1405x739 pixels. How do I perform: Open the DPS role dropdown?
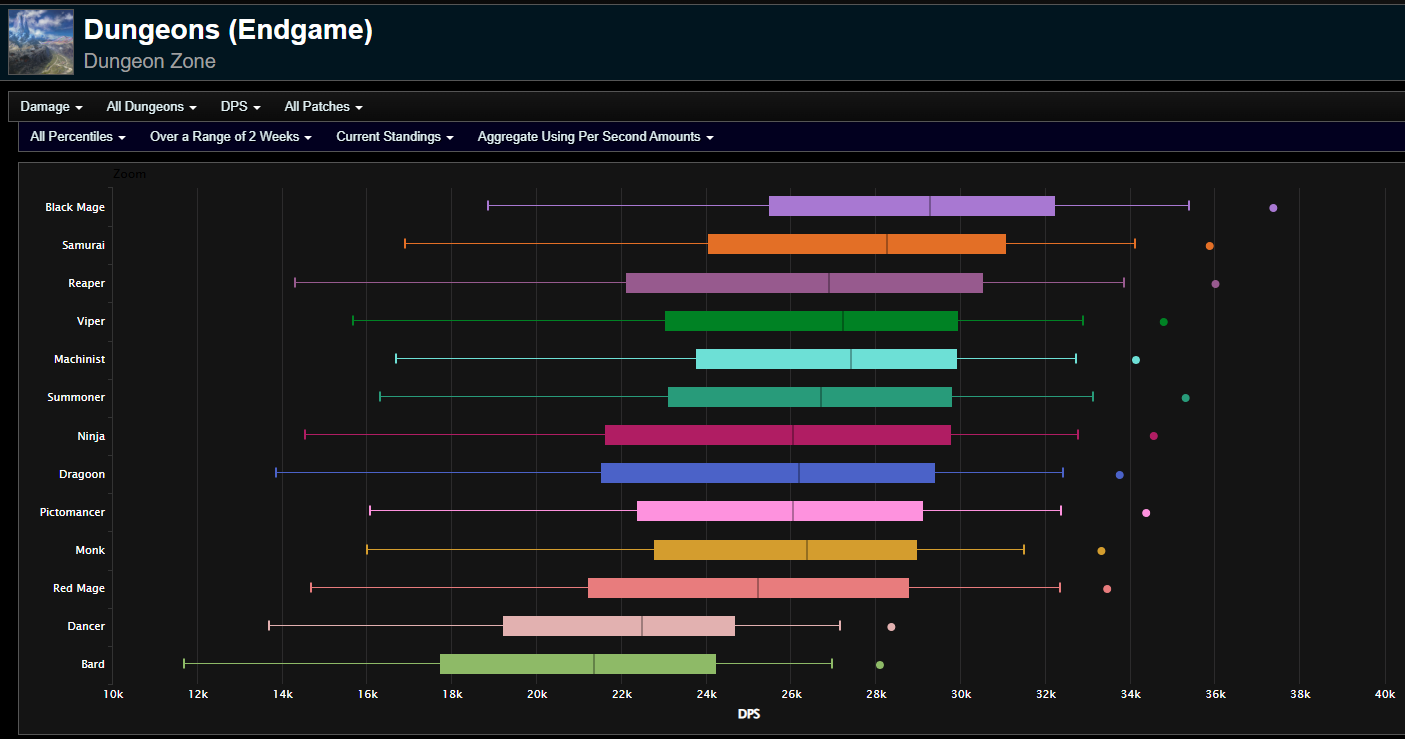(241, 107)
